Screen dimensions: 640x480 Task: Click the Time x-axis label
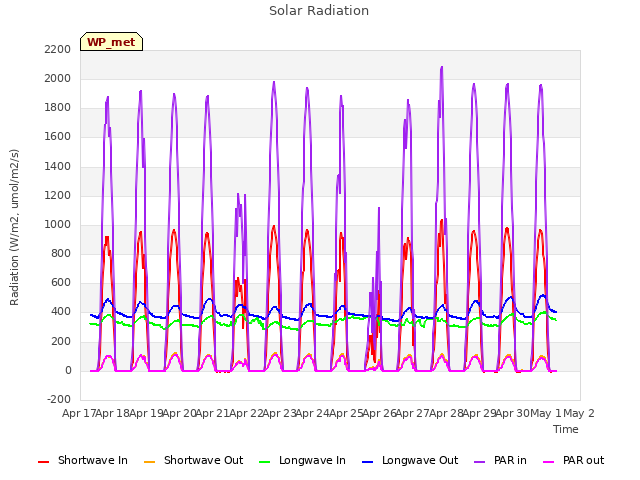coord(566,429)
